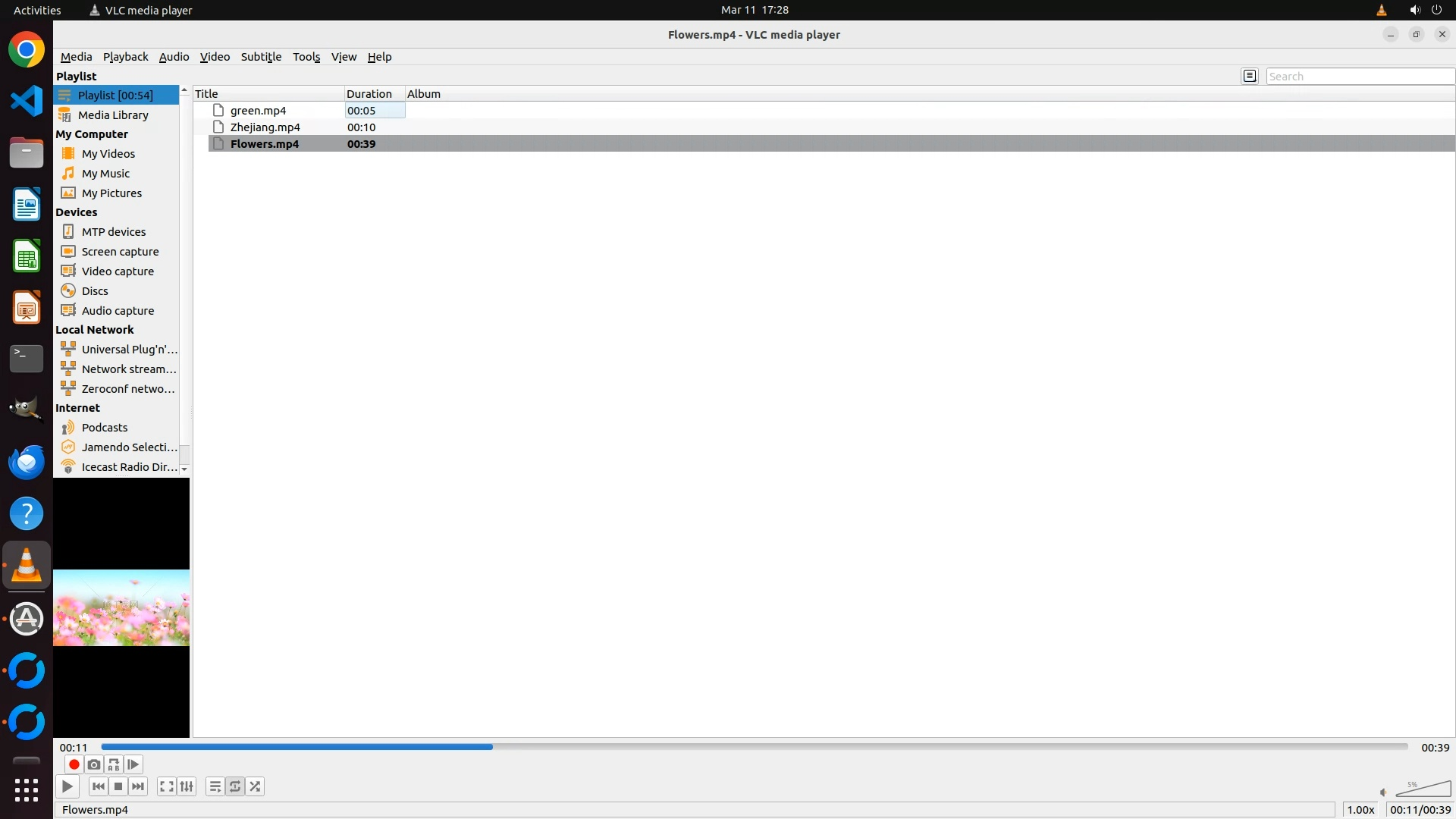Screen dimensions: 1456x819
Task: Toggle loop repeat mode button
Action: coord(235,786)
